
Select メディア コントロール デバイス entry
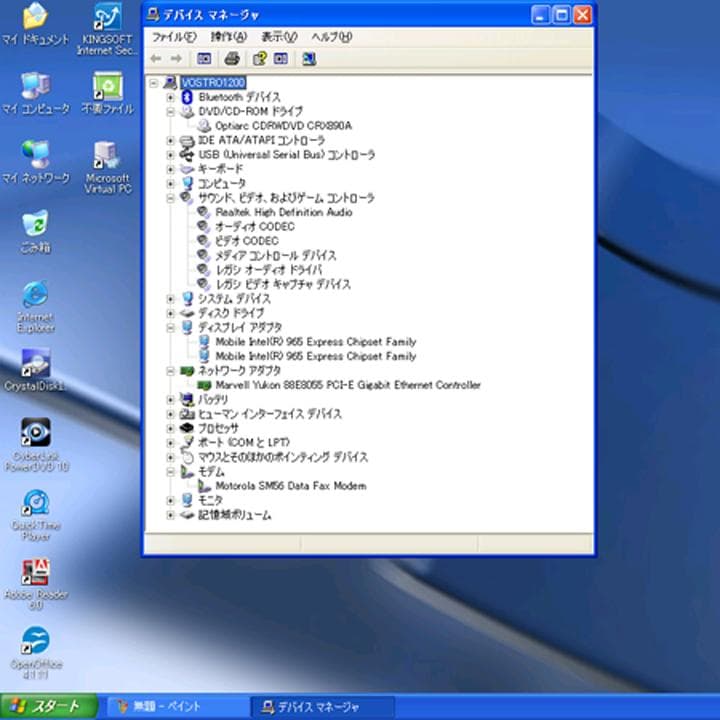pos(276,255)
